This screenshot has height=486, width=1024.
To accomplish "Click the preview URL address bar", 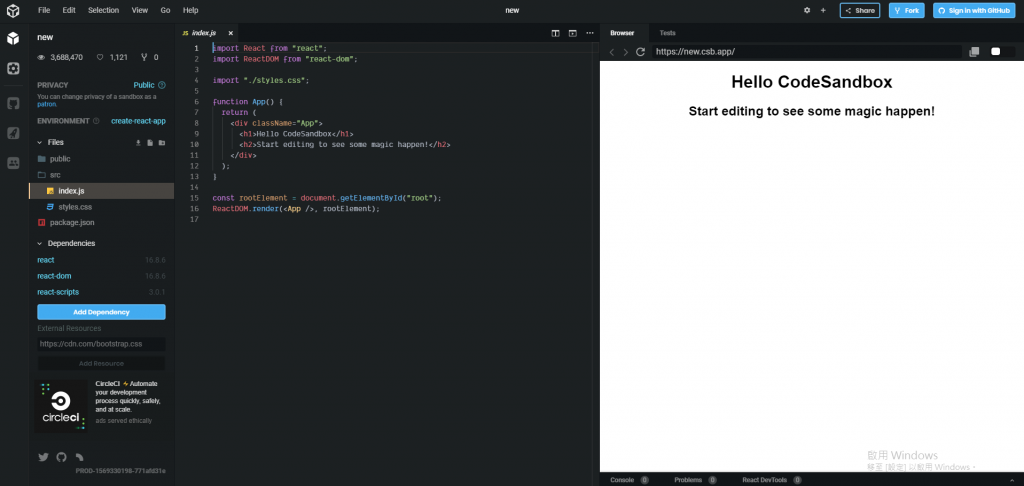I will 806,52.
